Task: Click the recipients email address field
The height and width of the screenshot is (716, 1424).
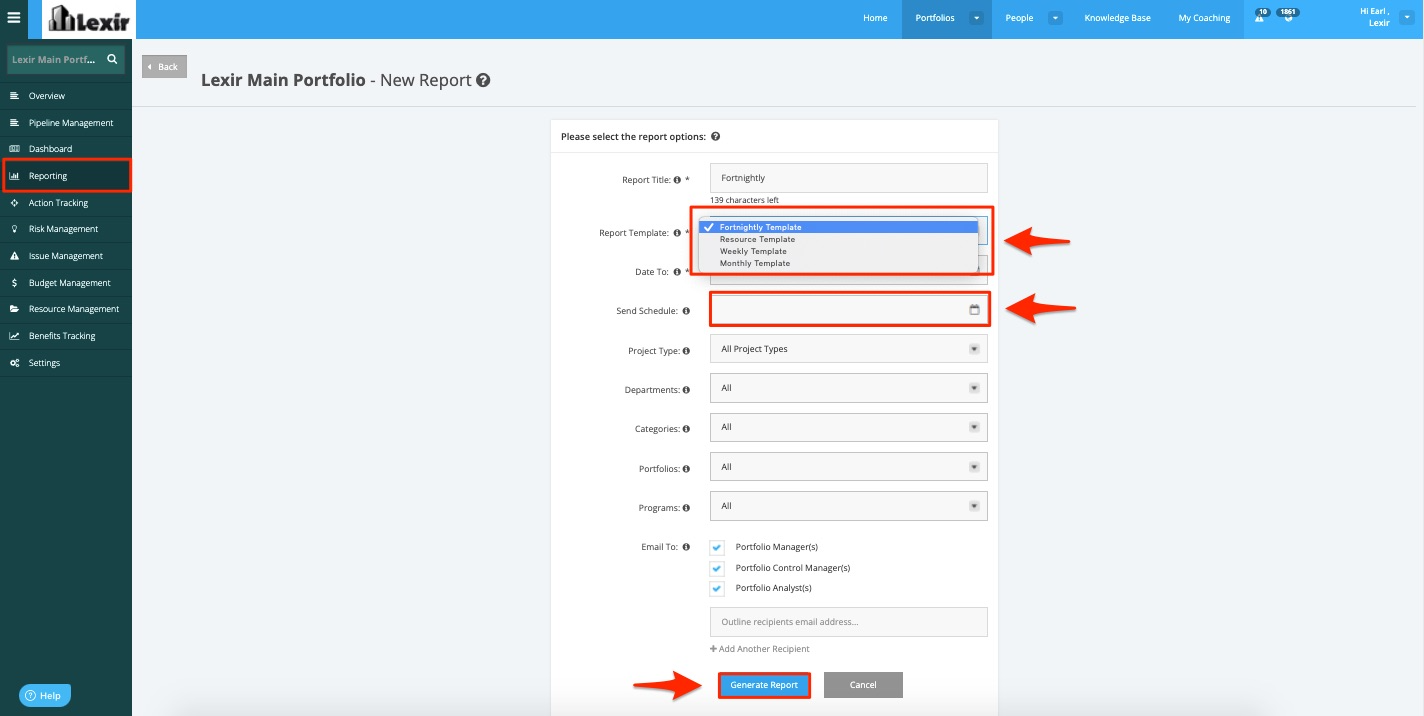Action: pyautogui.click(x=848, y=621)
